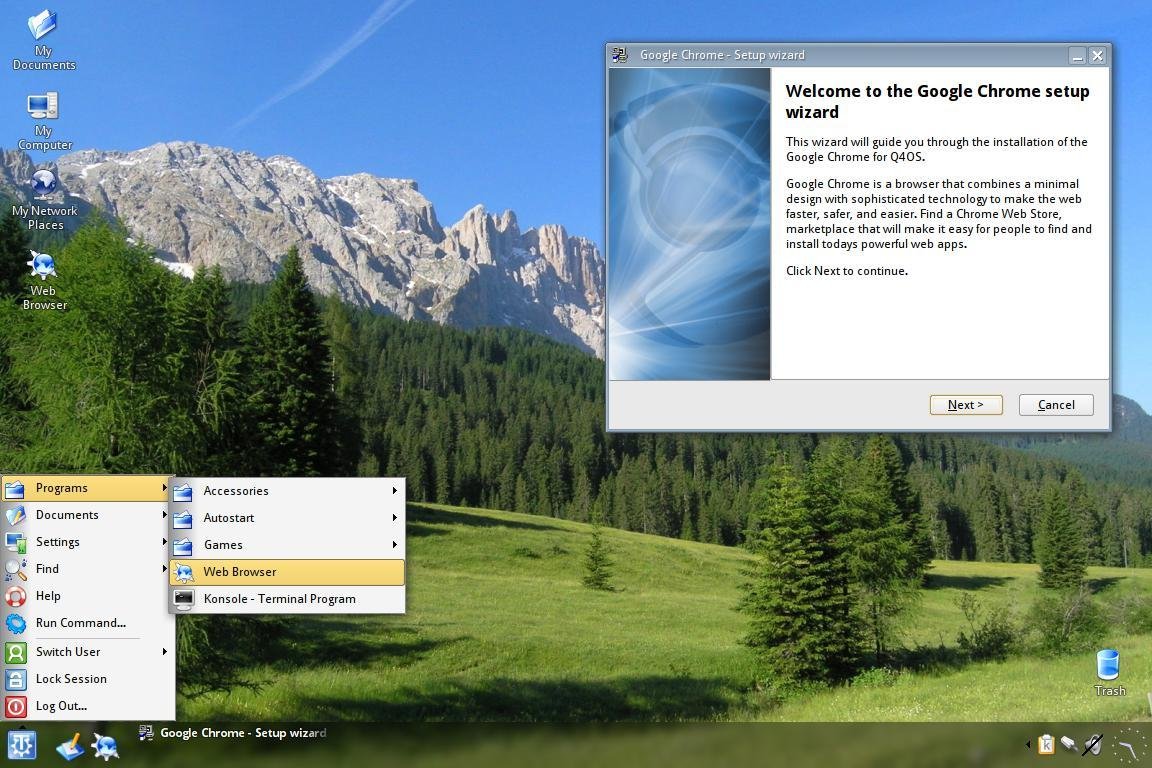This screenshot has height=768, width=1152.
Task: Click the Show Desktop icon in the panel
Action: pos(70,747)
